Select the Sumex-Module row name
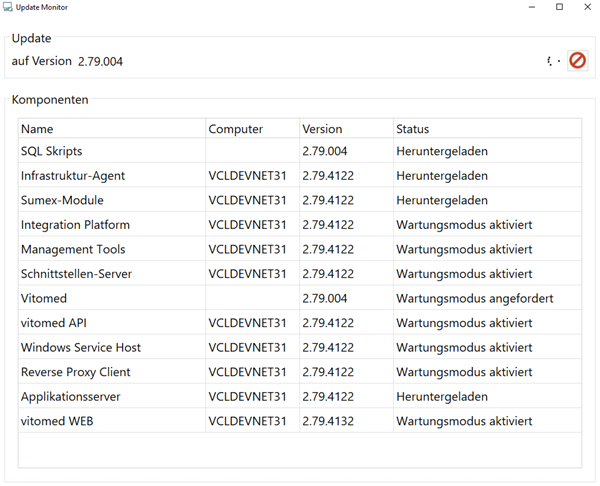The height and width of the screenshot is (486, 600). coord(62,200)
